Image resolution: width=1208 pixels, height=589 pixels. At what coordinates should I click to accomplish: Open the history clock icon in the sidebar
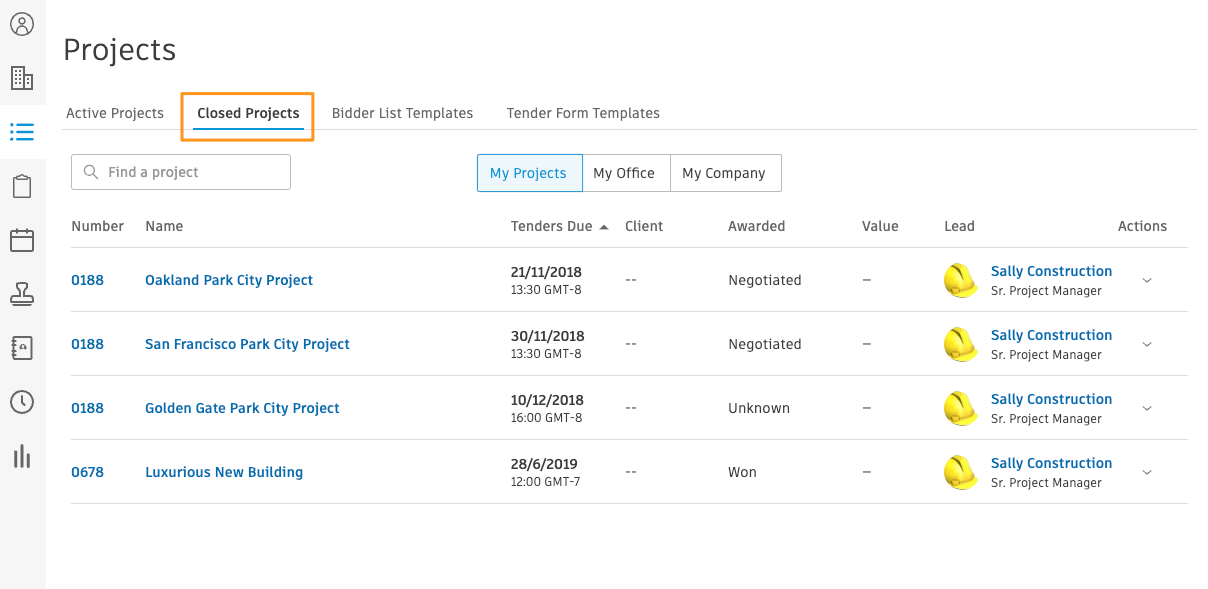coord(23,402)
